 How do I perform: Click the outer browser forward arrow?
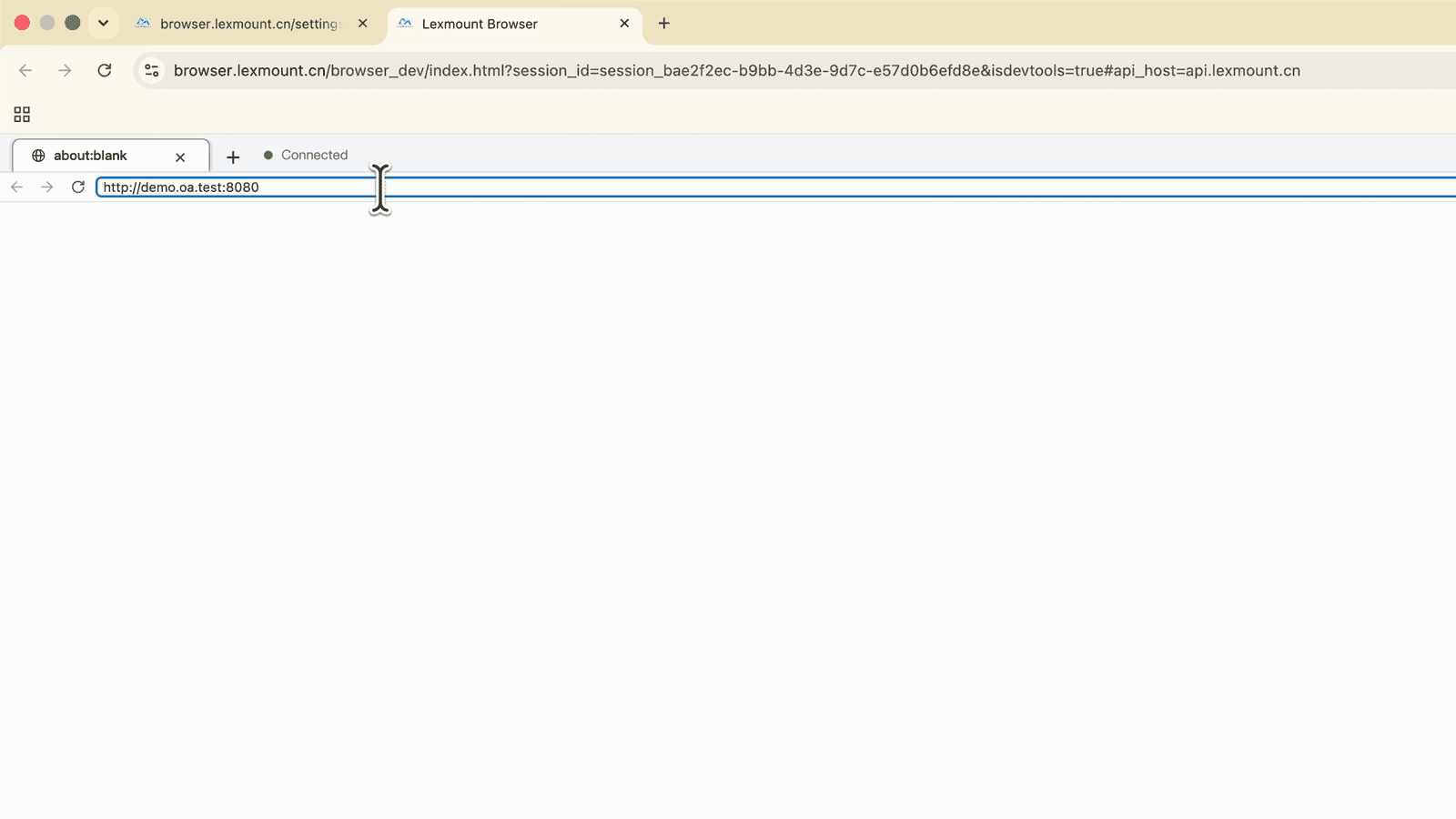pos(65,70)
